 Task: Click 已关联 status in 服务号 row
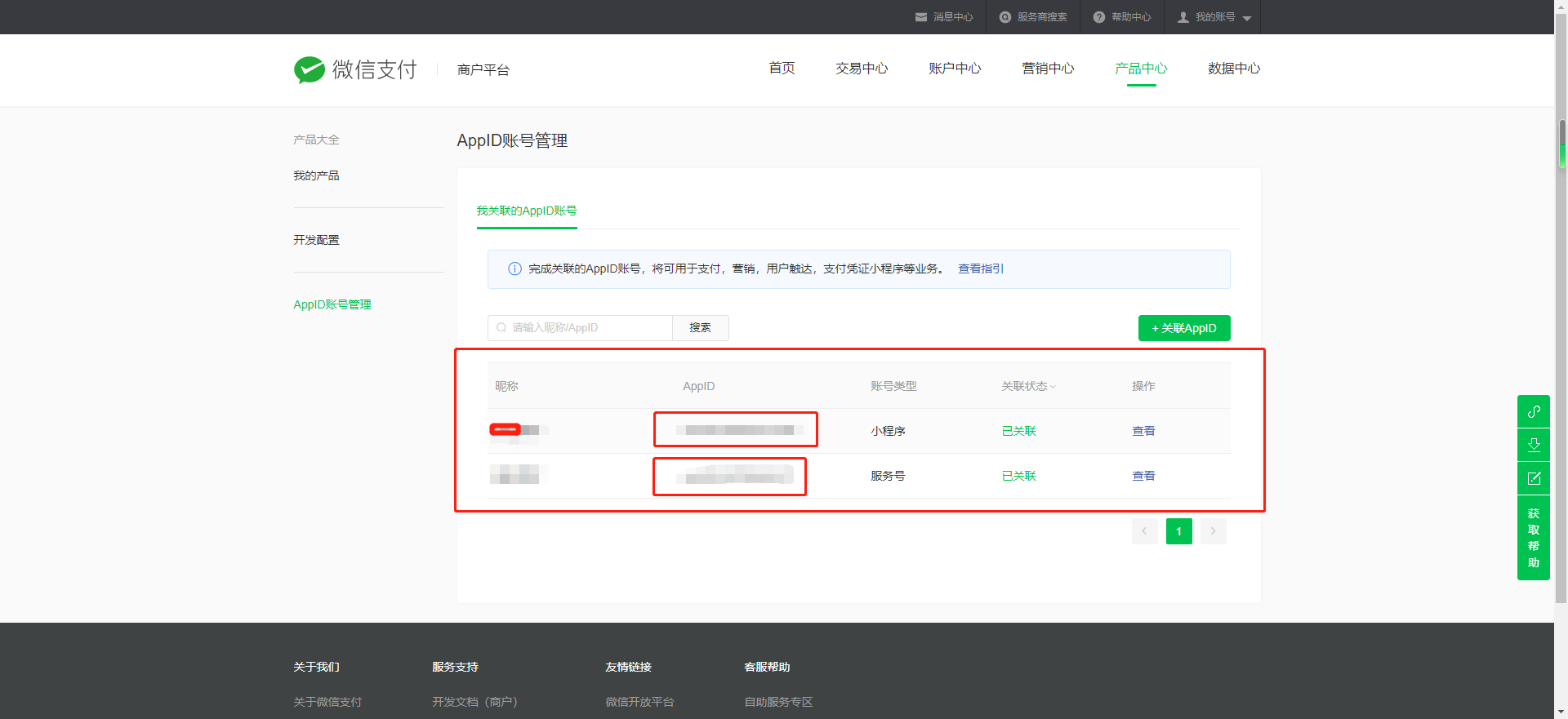(x=1018, y=476)
